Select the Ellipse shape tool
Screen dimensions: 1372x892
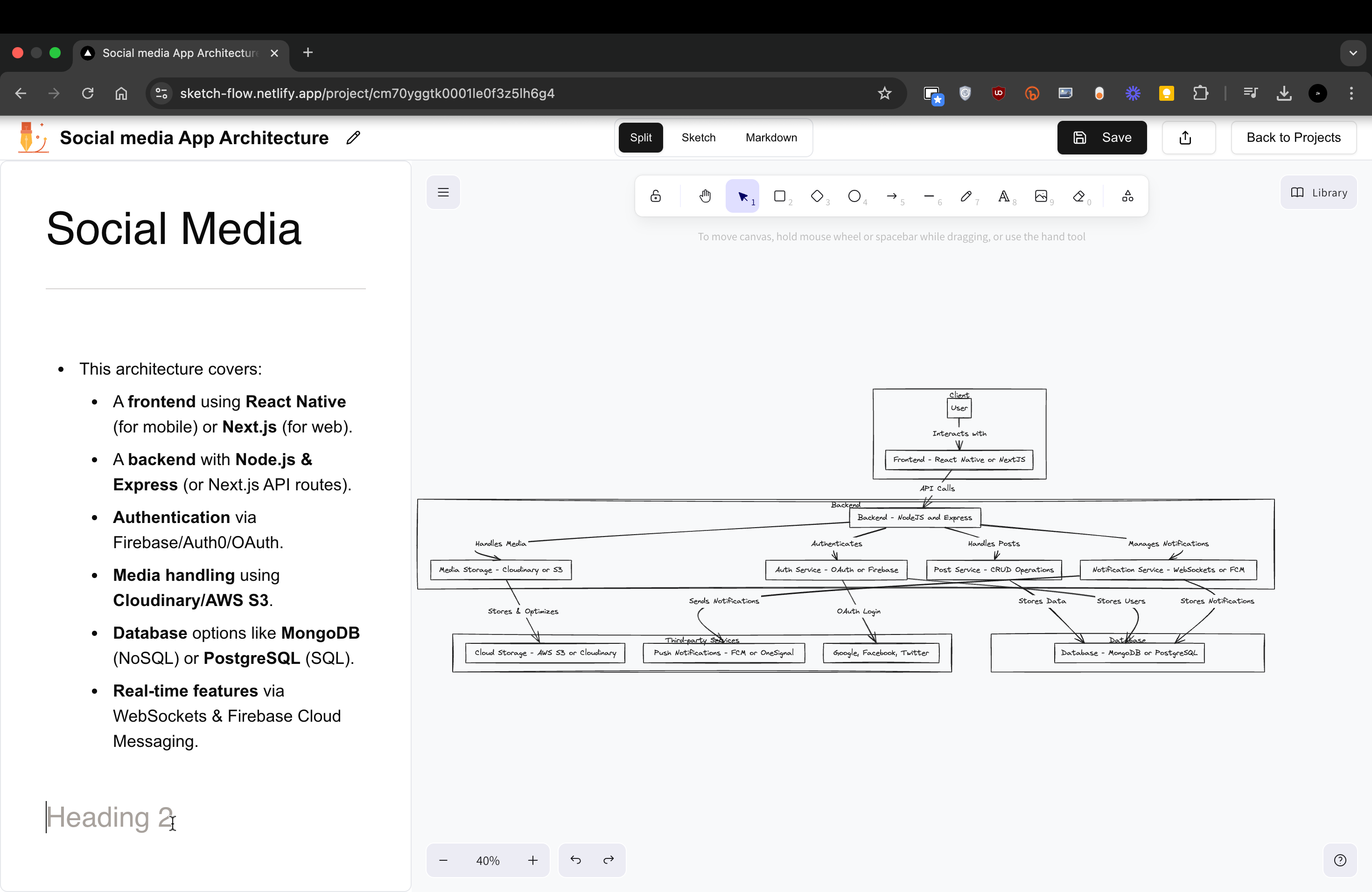pyautogui.click(x=854, y=196)
